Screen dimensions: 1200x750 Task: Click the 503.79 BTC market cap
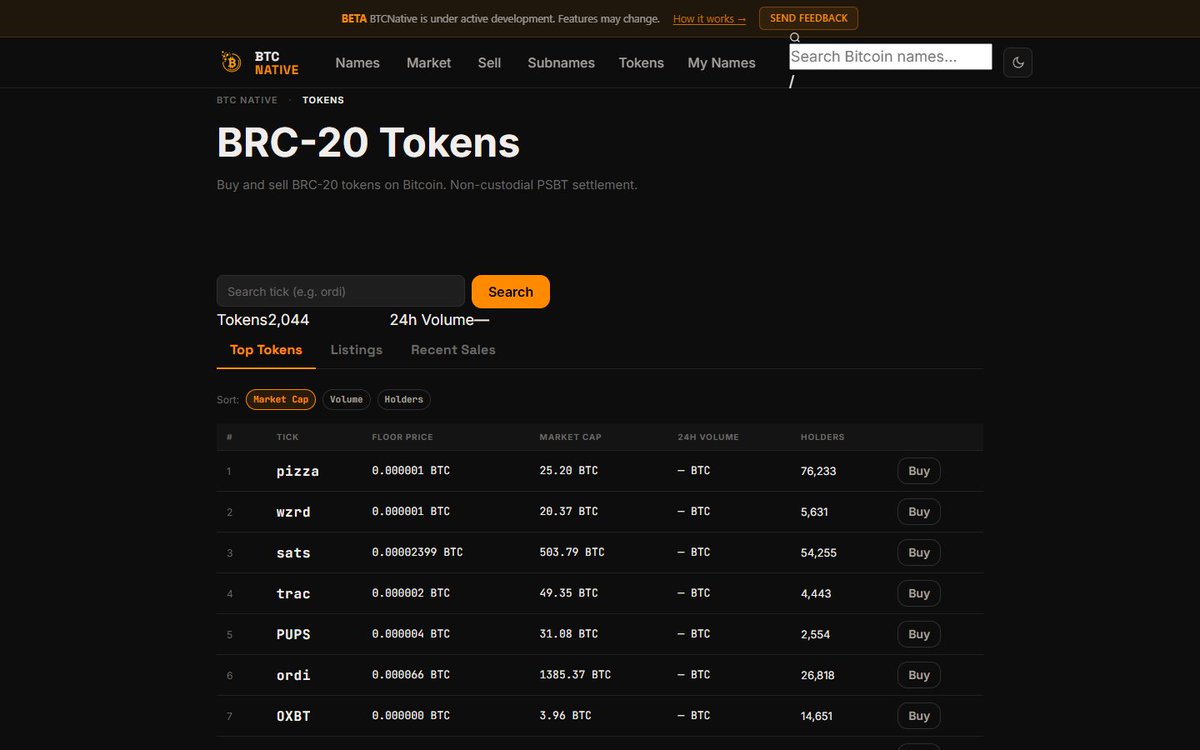[x=572, y=552]
